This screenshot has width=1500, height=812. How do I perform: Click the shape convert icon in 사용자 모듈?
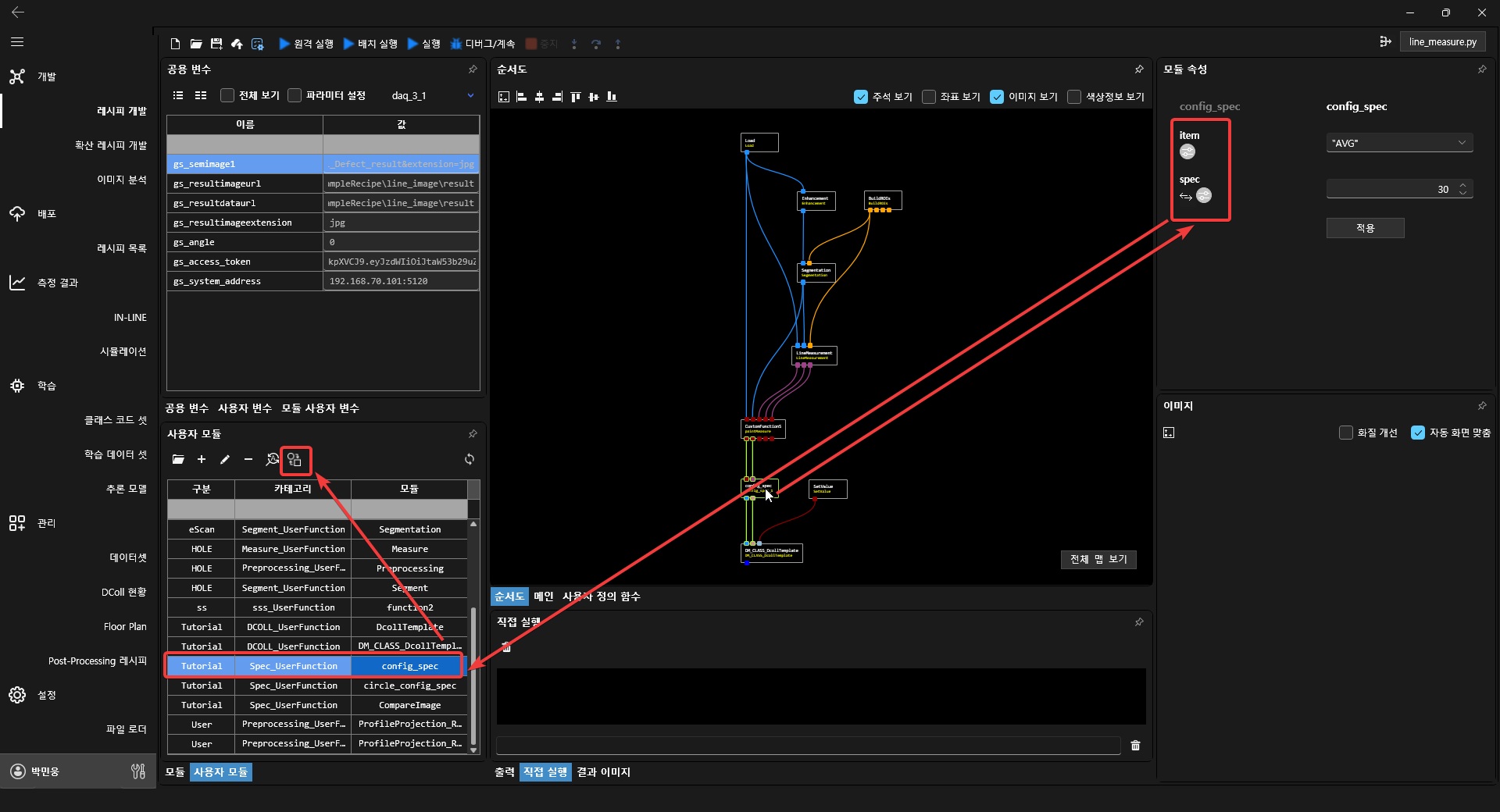pos(295,460)
